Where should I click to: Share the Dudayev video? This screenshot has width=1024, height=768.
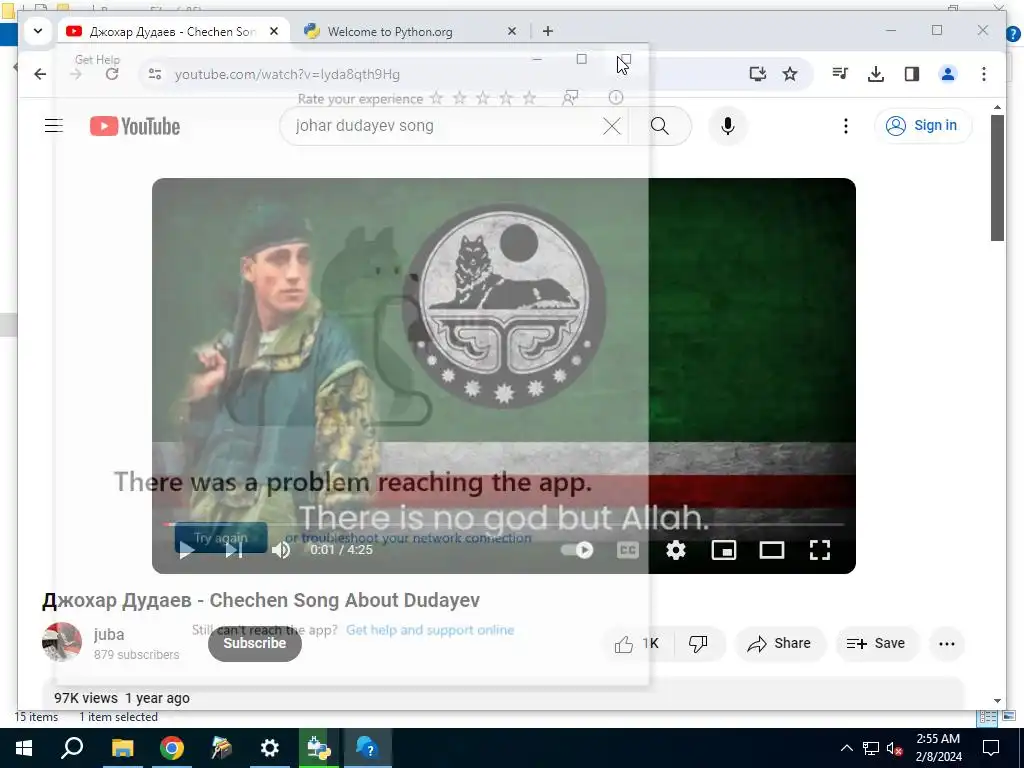(780, 644)
